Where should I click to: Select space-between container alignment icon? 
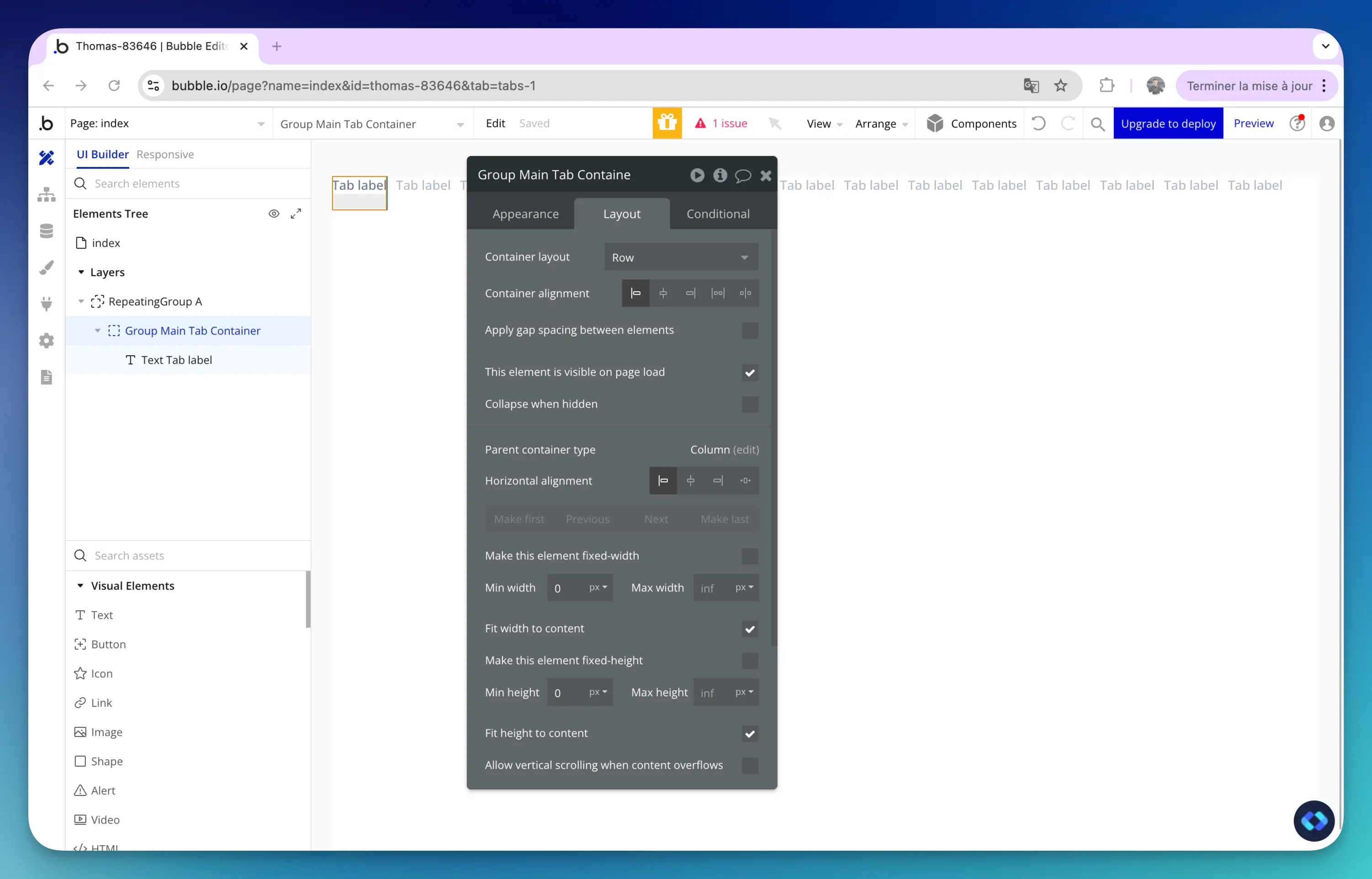[718, 293]
